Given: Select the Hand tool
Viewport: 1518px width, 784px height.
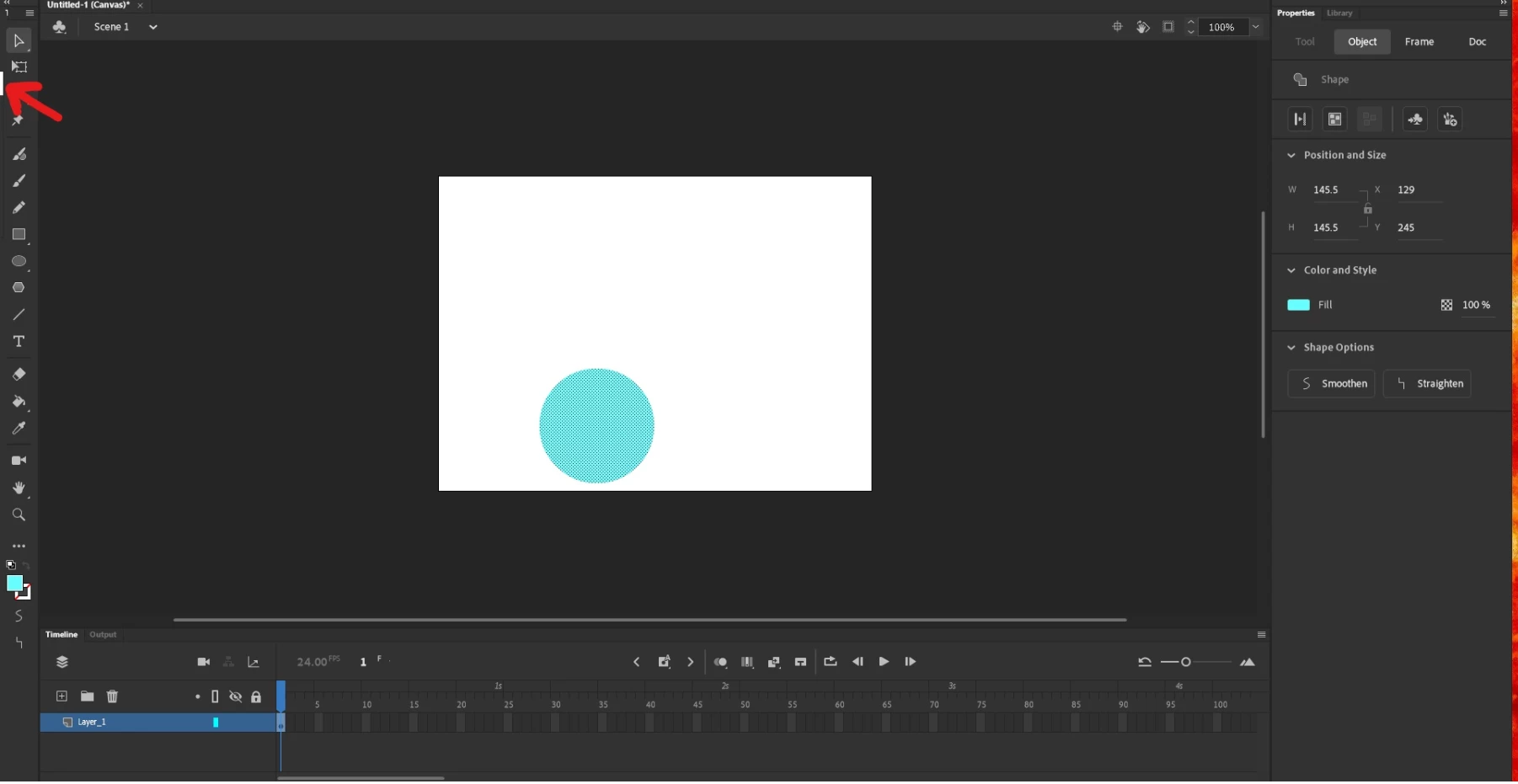Looking at the screenshot, I should tap(19, 488).
